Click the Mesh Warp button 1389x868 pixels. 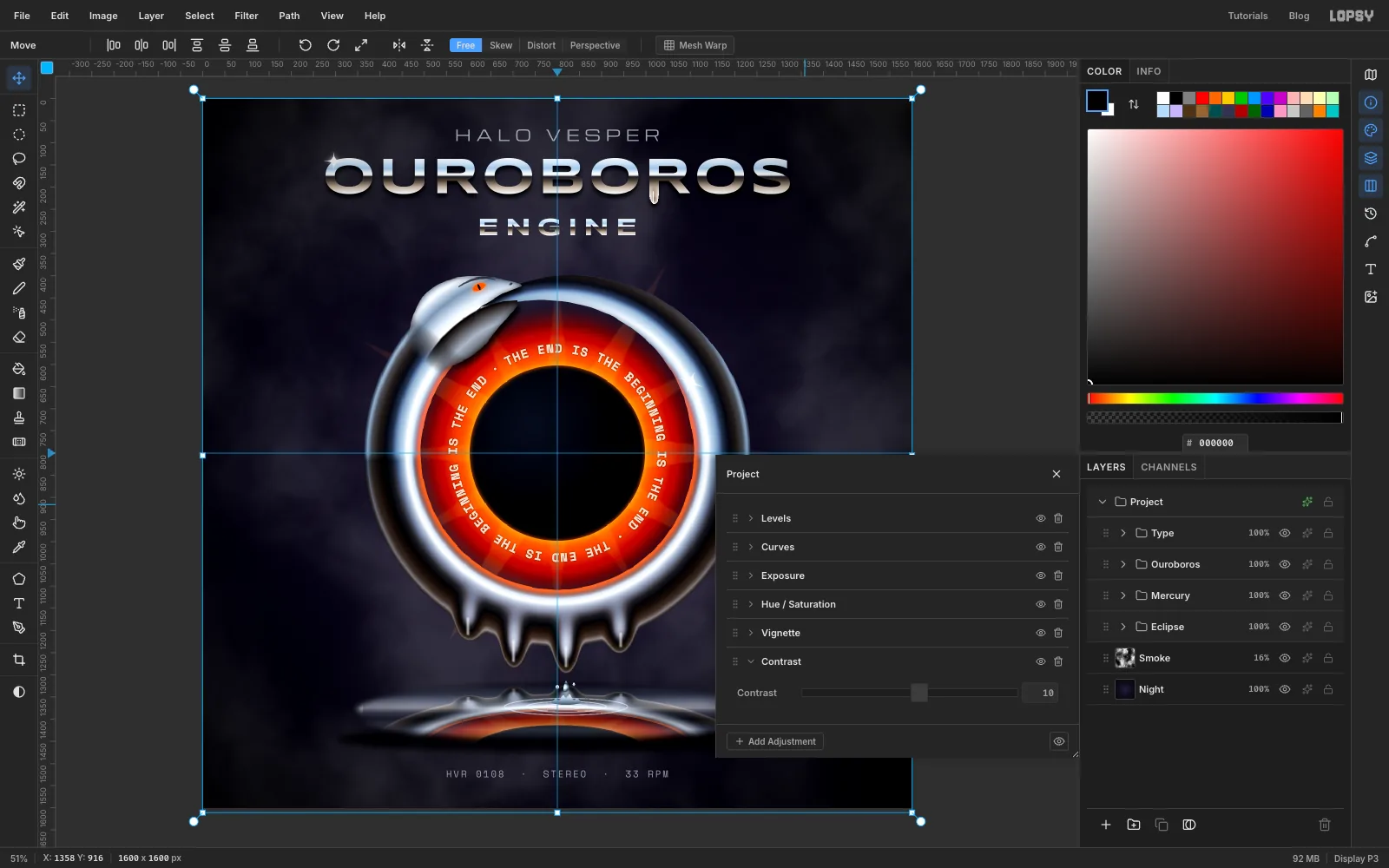694,45
